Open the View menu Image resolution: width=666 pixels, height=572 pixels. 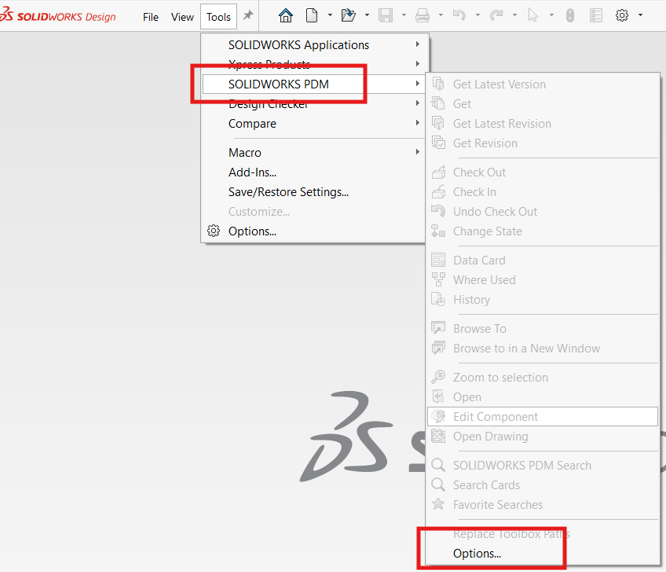click(182, 17)
